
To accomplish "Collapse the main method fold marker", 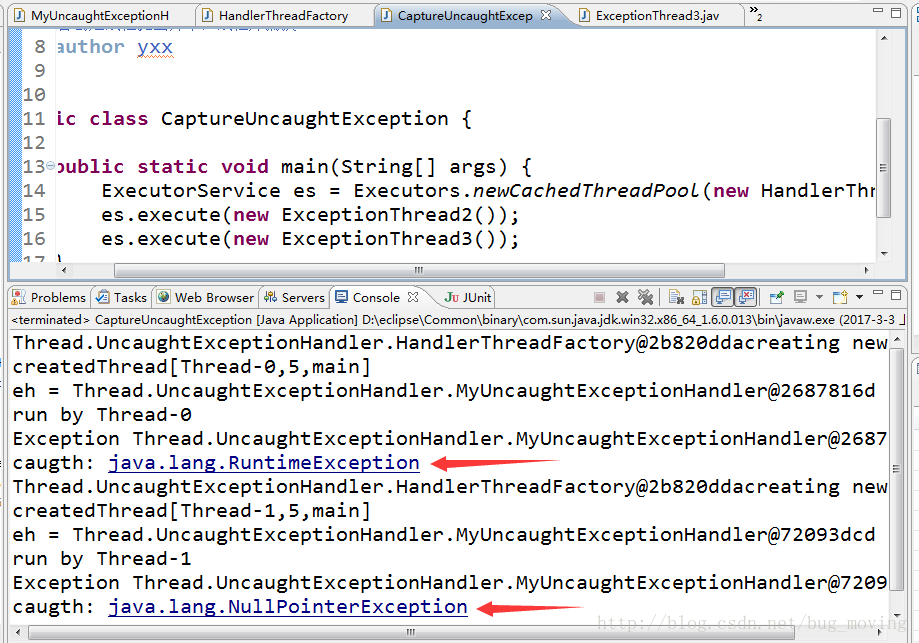I will 50,166.
